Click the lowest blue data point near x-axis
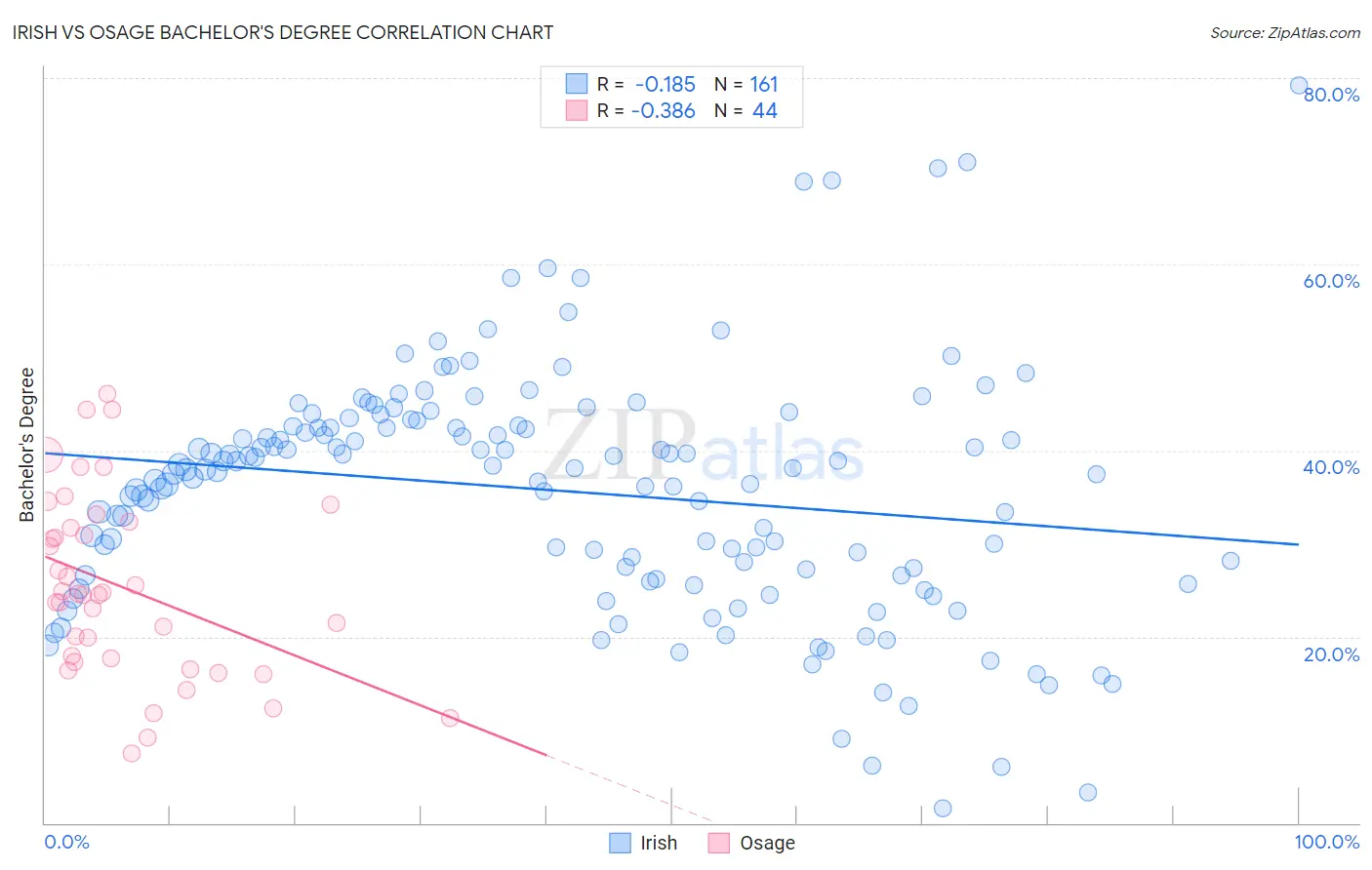This screenshot has width=1372, height=870. [943, 808]
